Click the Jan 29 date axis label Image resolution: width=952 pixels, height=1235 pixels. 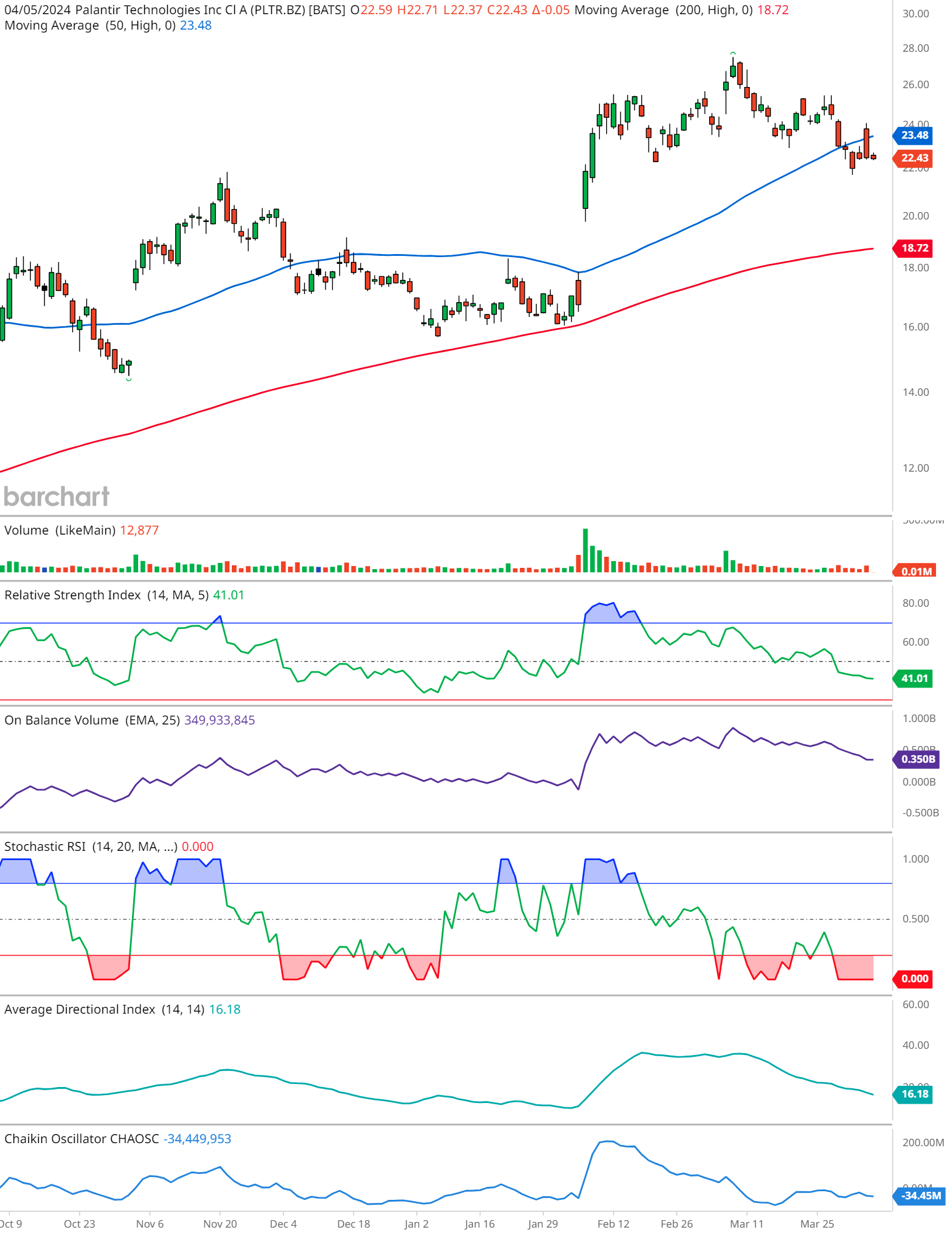[543, 1225]
